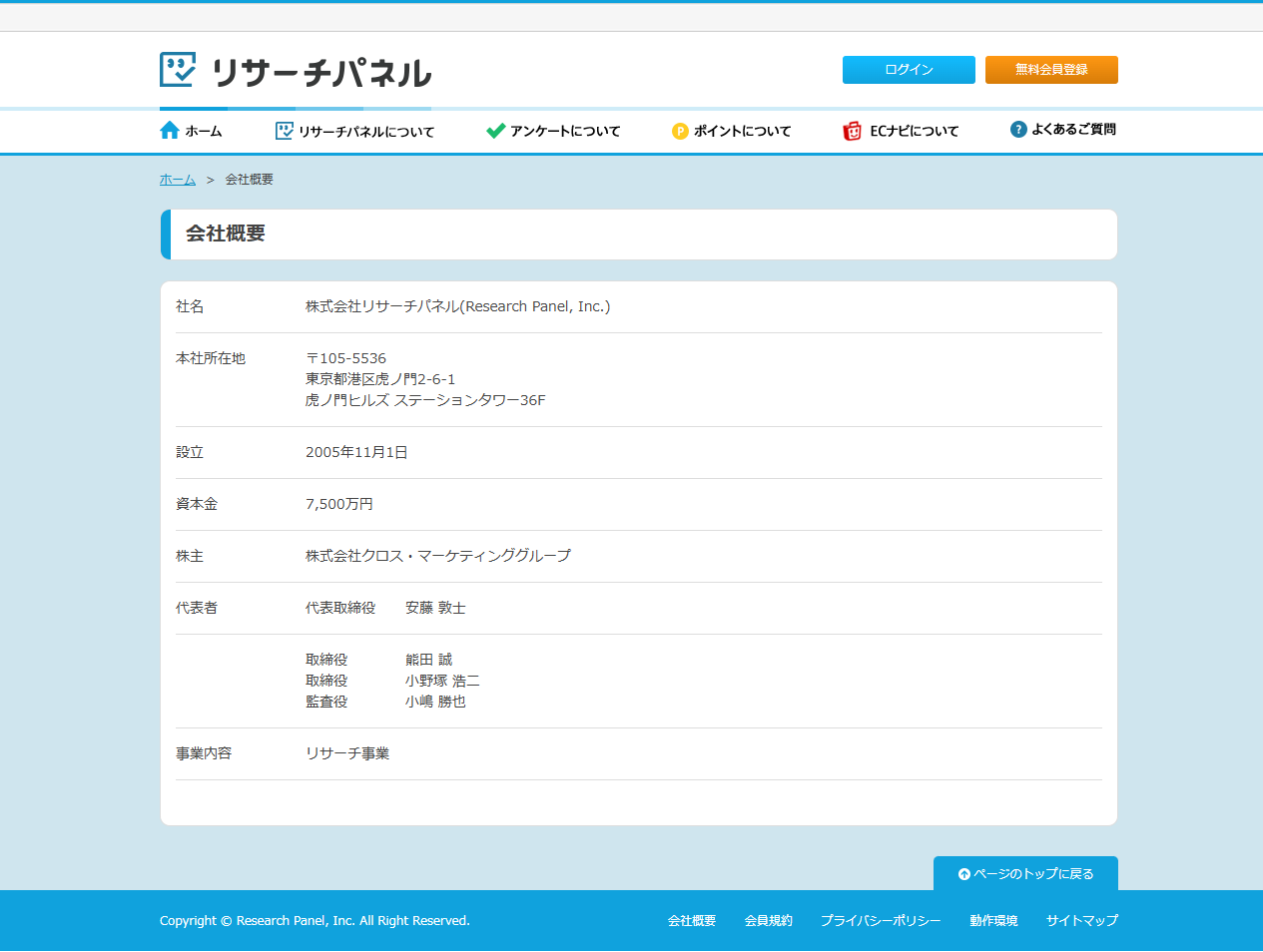Click the 株主 label
This screenshot has height=952, width=1263.
tap(190, 556)
